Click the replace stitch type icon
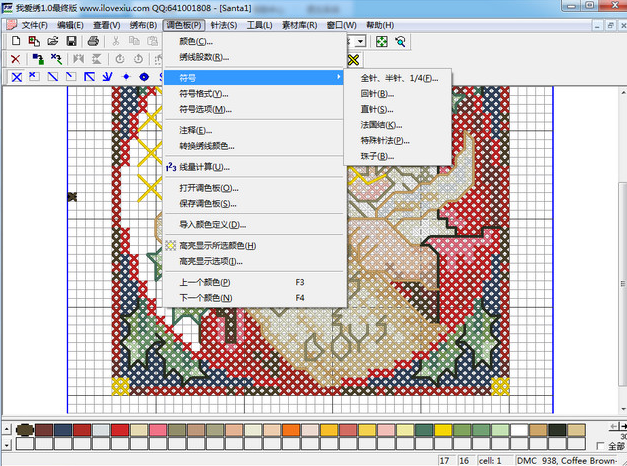The width and height of the screenshot is (627, 466). [x=56, y=60]
